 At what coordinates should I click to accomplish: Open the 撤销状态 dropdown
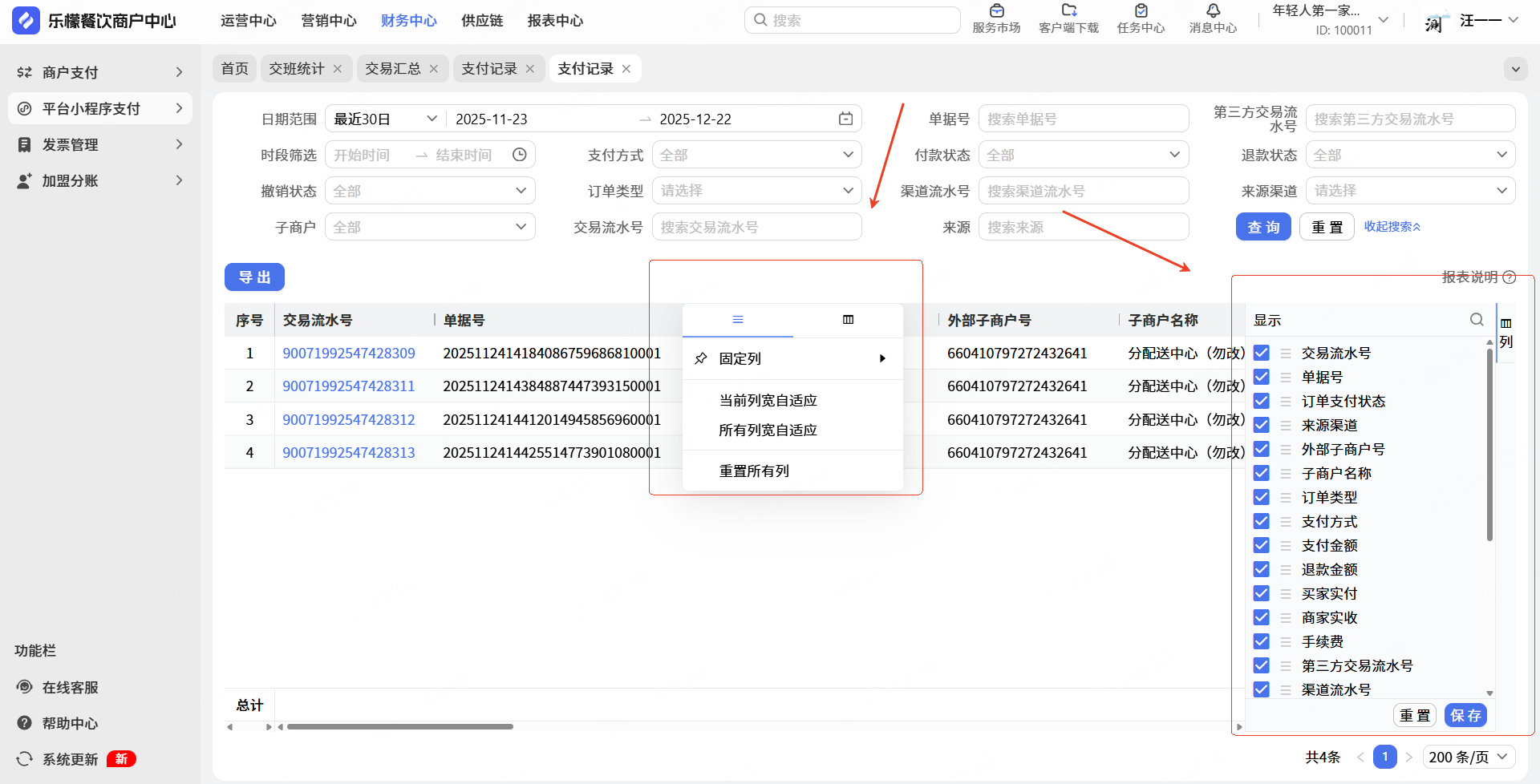click(430, 191)
